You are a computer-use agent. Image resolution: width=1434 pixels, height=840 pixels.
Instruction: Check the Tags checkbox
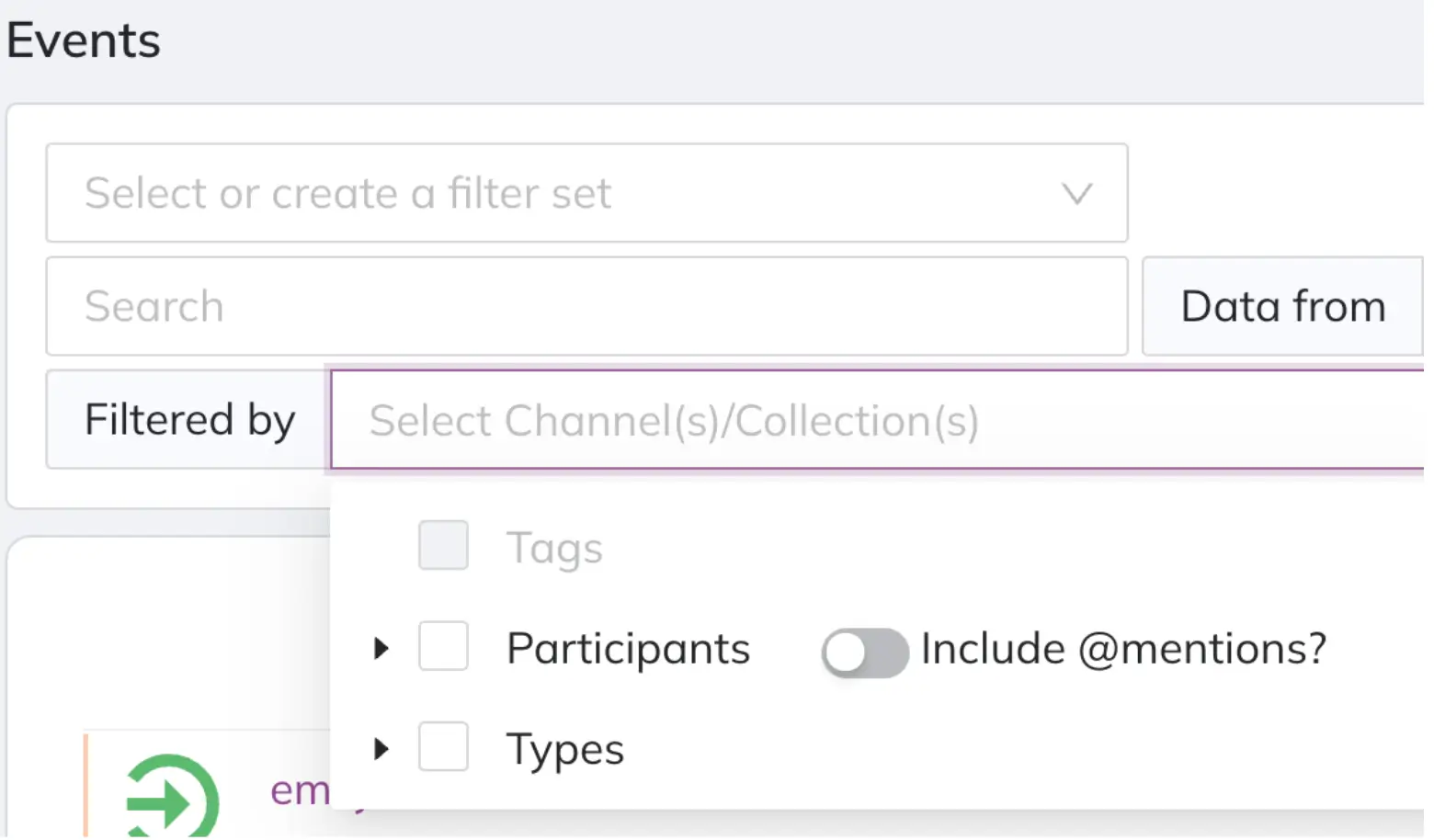(x=443, y=546)
